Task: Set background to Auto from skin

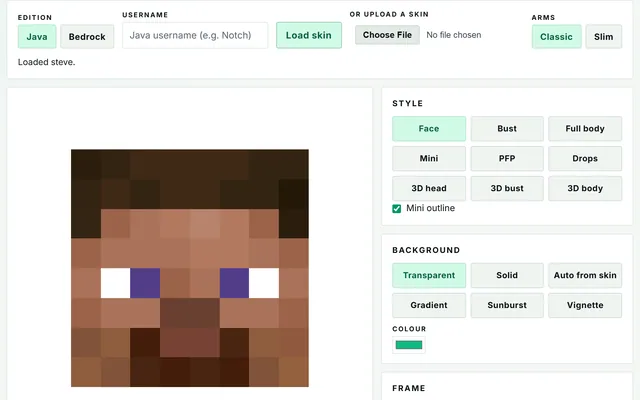Action: click(x=585, y=276)
